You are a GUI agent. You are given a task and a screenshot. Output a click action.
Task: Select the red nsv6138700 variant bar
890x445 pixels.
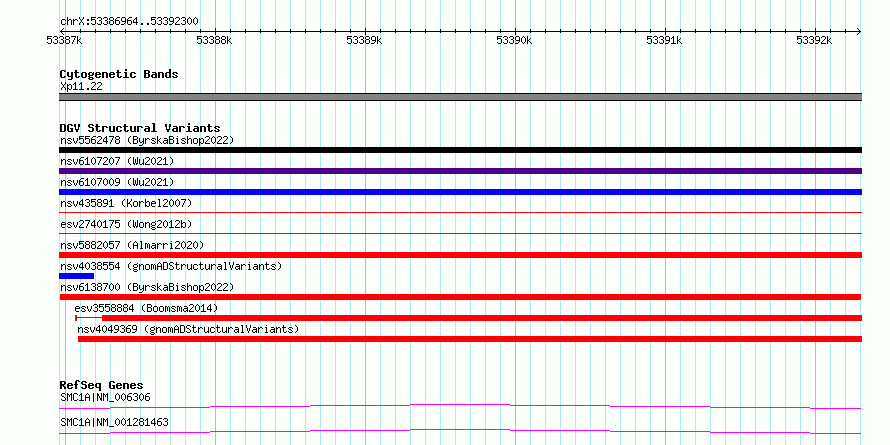(460, 297)
